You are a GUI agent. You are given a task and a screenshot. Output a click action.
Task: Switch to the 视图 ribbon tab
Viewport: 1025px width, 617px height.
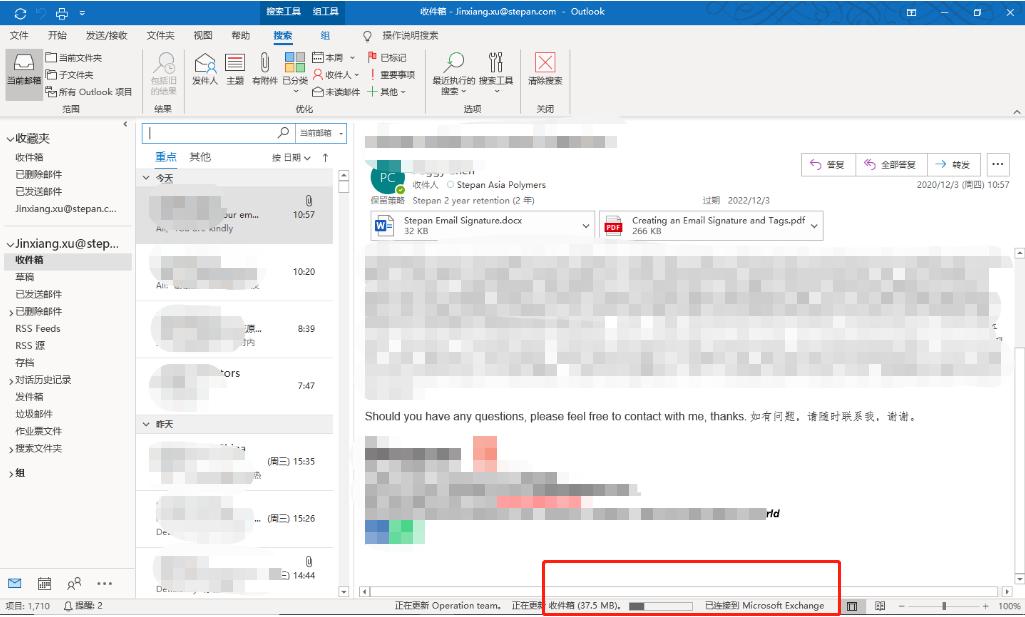pos(202,36)
